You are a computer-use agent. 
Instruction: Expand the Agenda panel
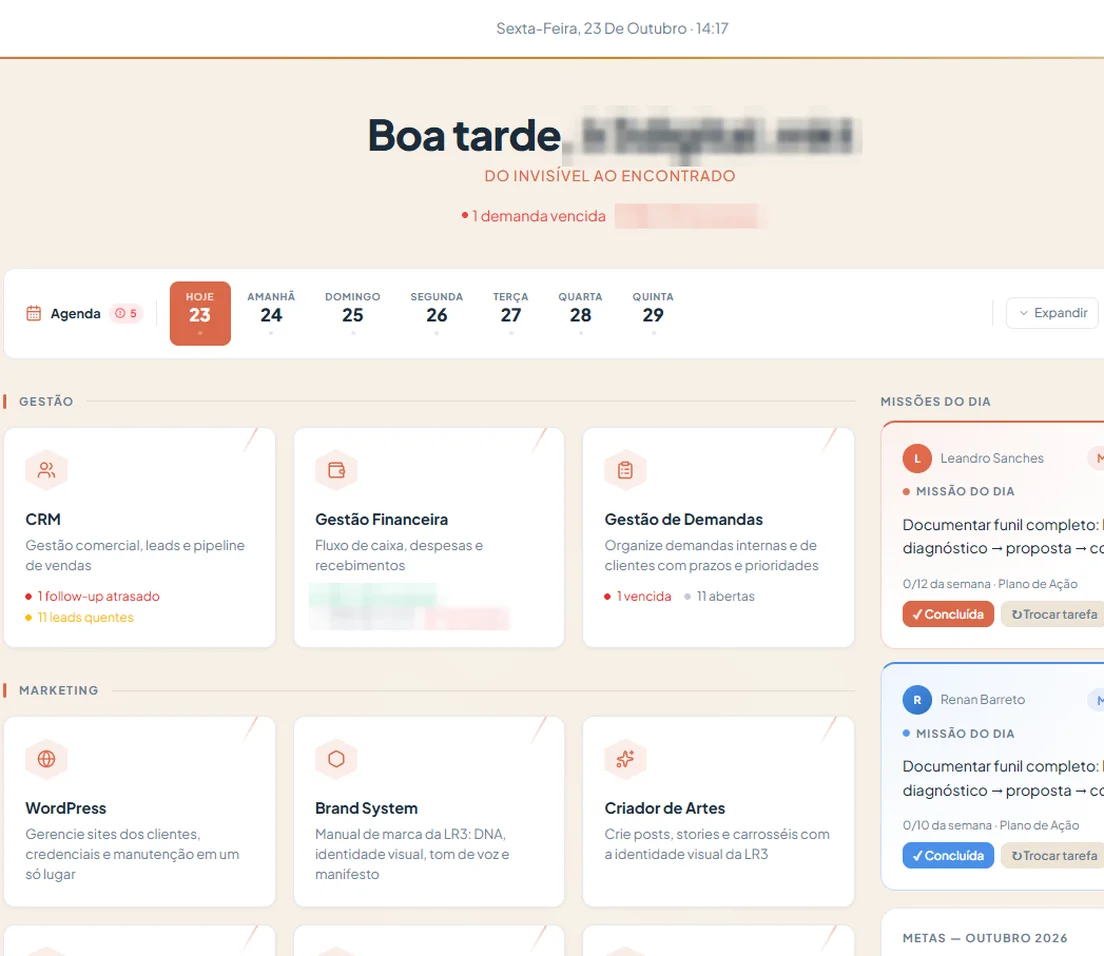click(1053, 313)
